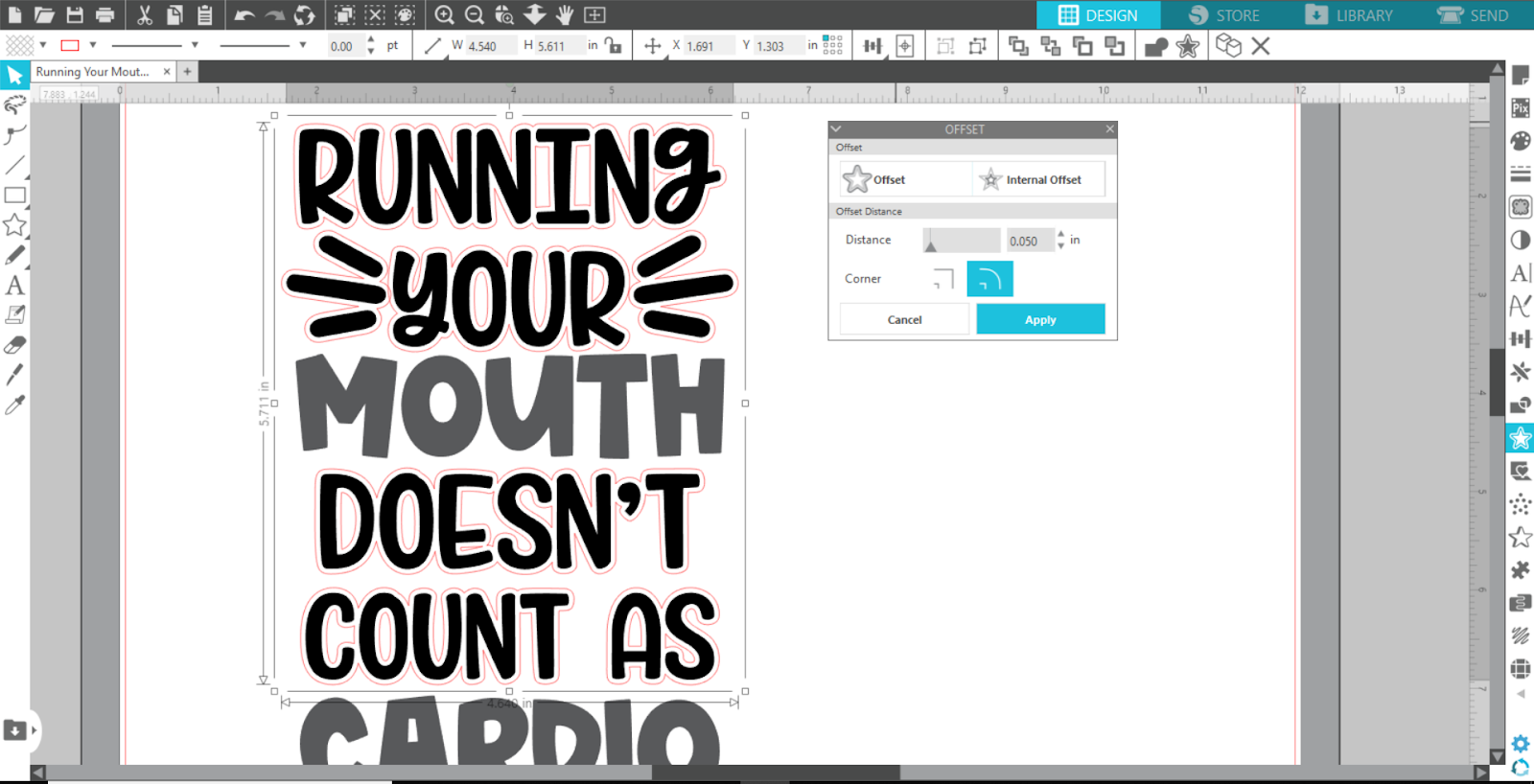This screenshot has height=784, width=1534.
Task: Pick the Freehand pencil tool
Action: click(x=14, y=255)
